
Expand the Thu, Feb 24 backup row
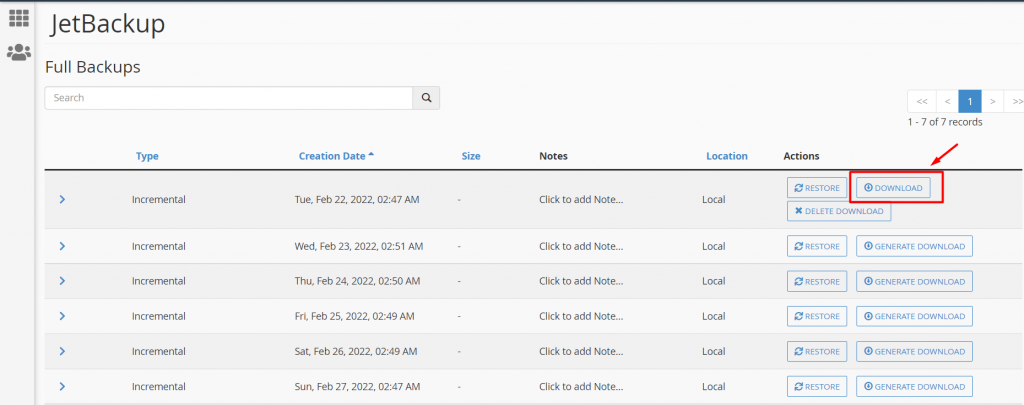(x=62, y=281)
